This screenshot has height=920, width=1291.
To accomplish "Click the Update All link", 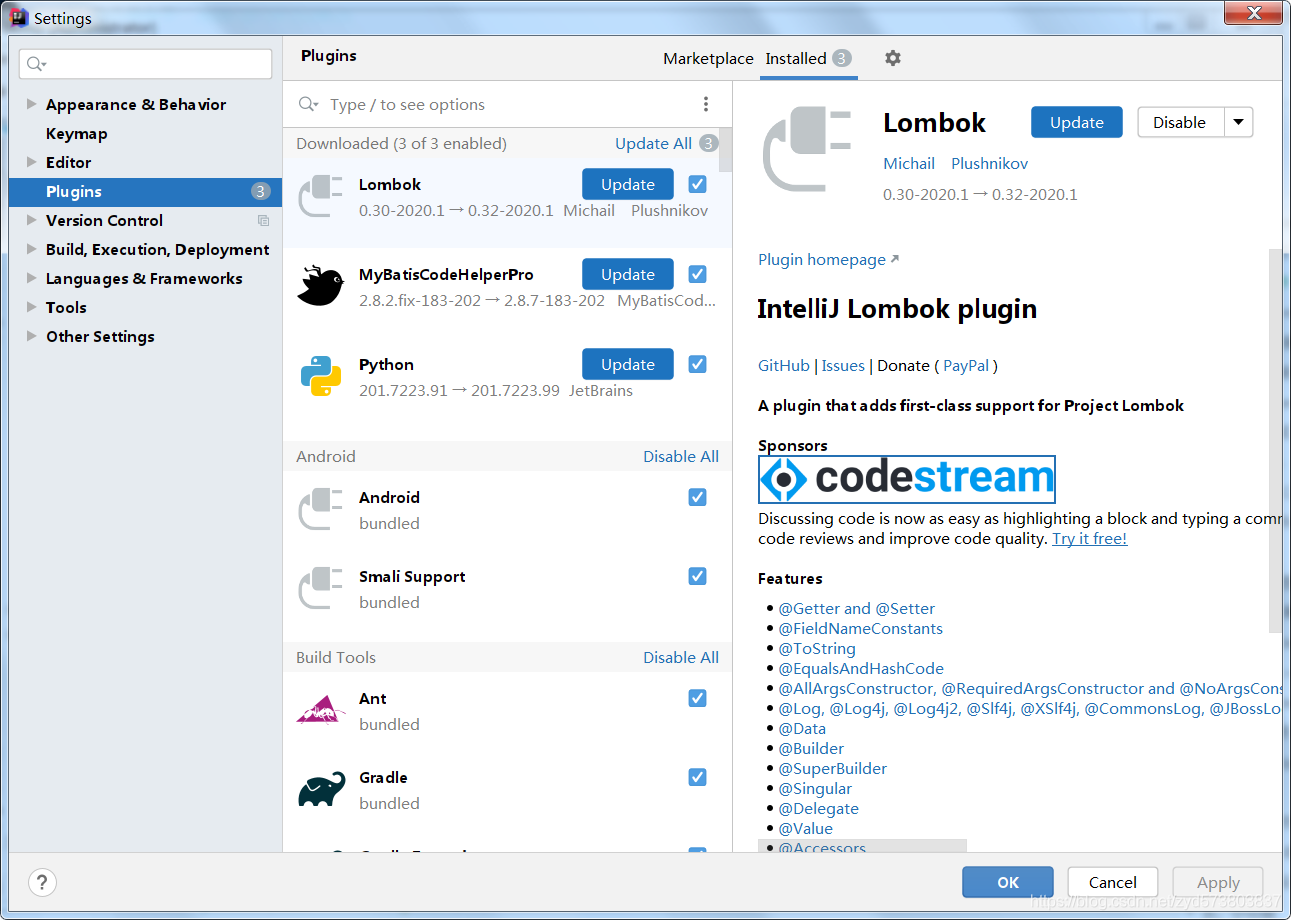I will point(653,143).
